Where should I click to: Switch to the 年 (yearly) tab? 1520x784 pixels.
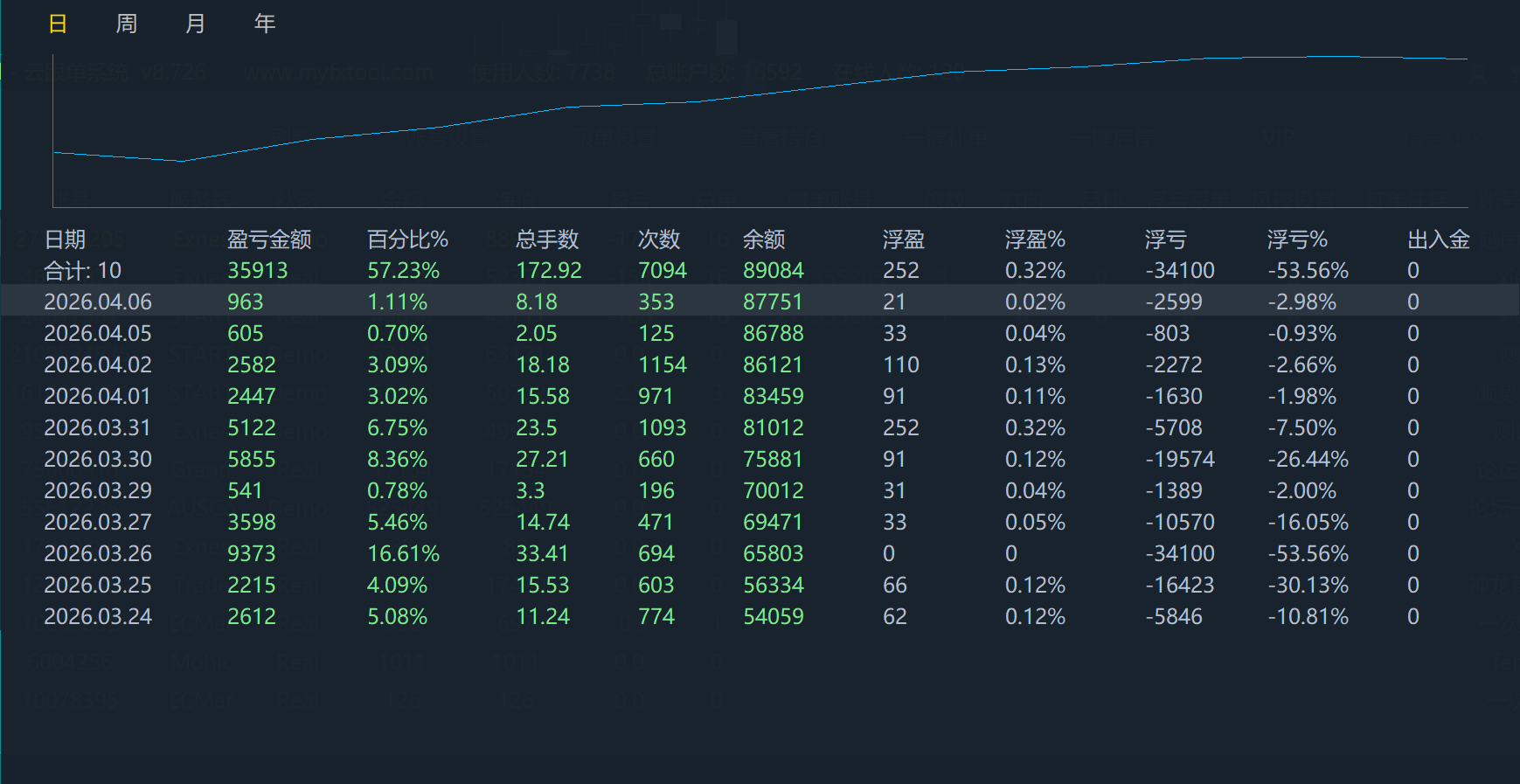[x=265, y=24]
